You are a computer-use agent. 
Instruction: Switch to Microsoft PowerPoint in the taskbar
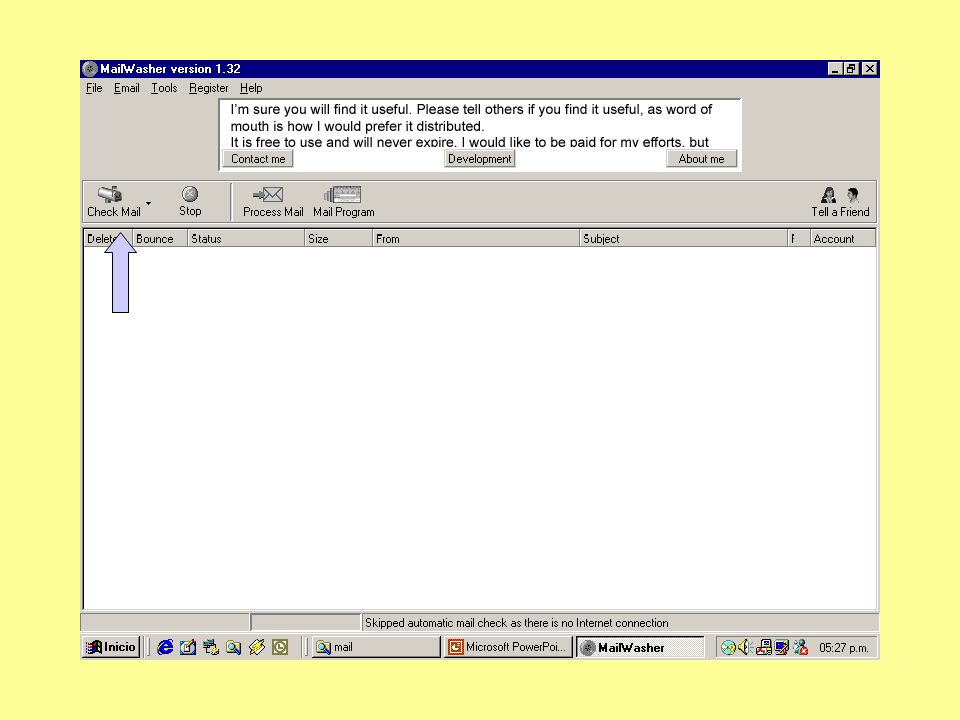click(508, 647)
